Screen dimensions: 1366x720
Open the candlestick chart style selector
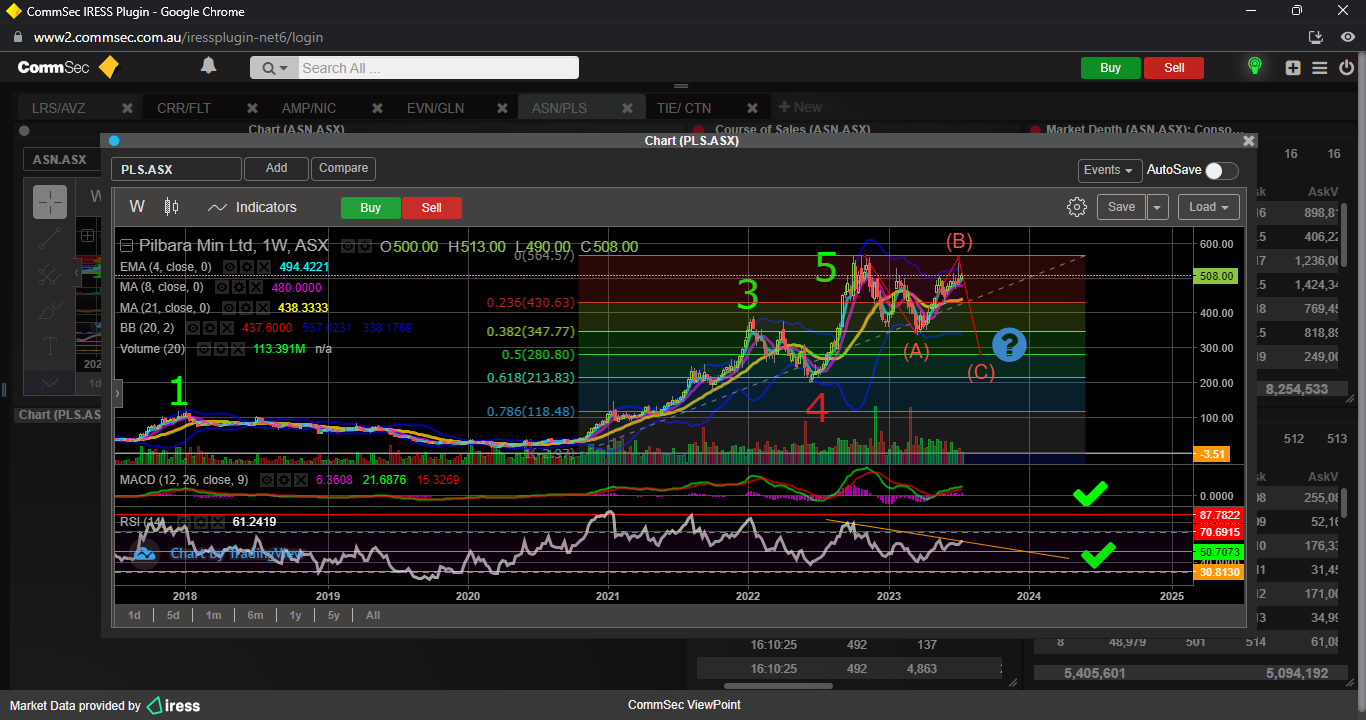coord(171,207)
